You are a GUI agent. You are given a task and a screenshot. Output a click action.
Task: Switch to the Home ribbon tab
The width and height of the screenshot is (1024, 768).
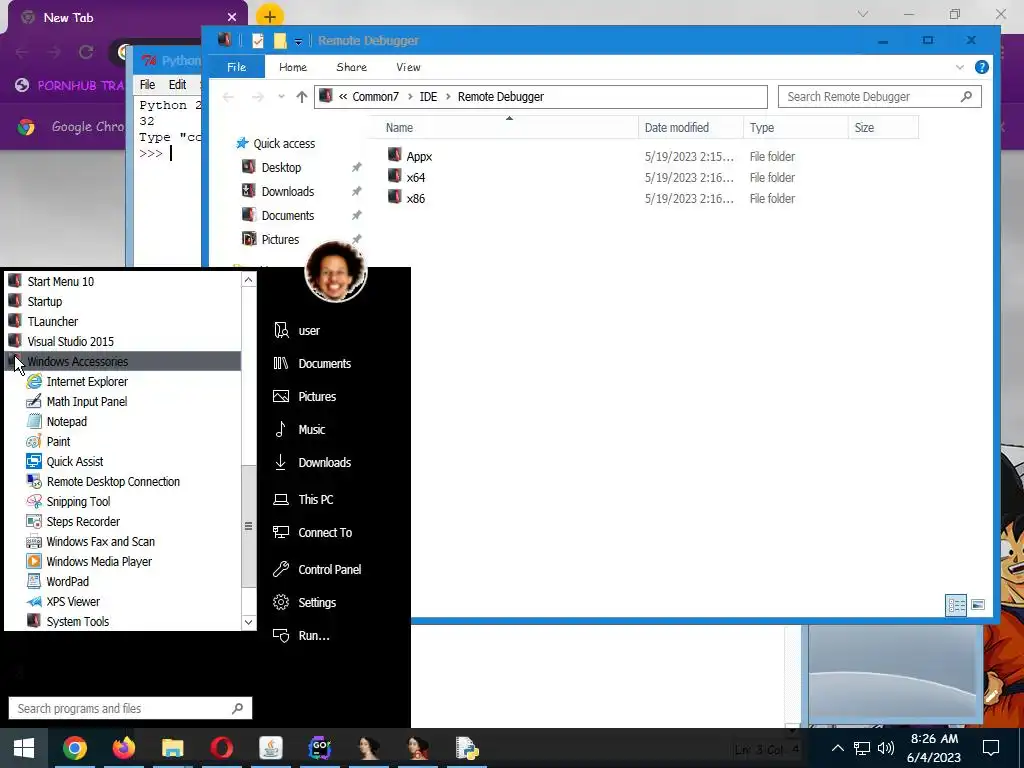click(293, 67)
